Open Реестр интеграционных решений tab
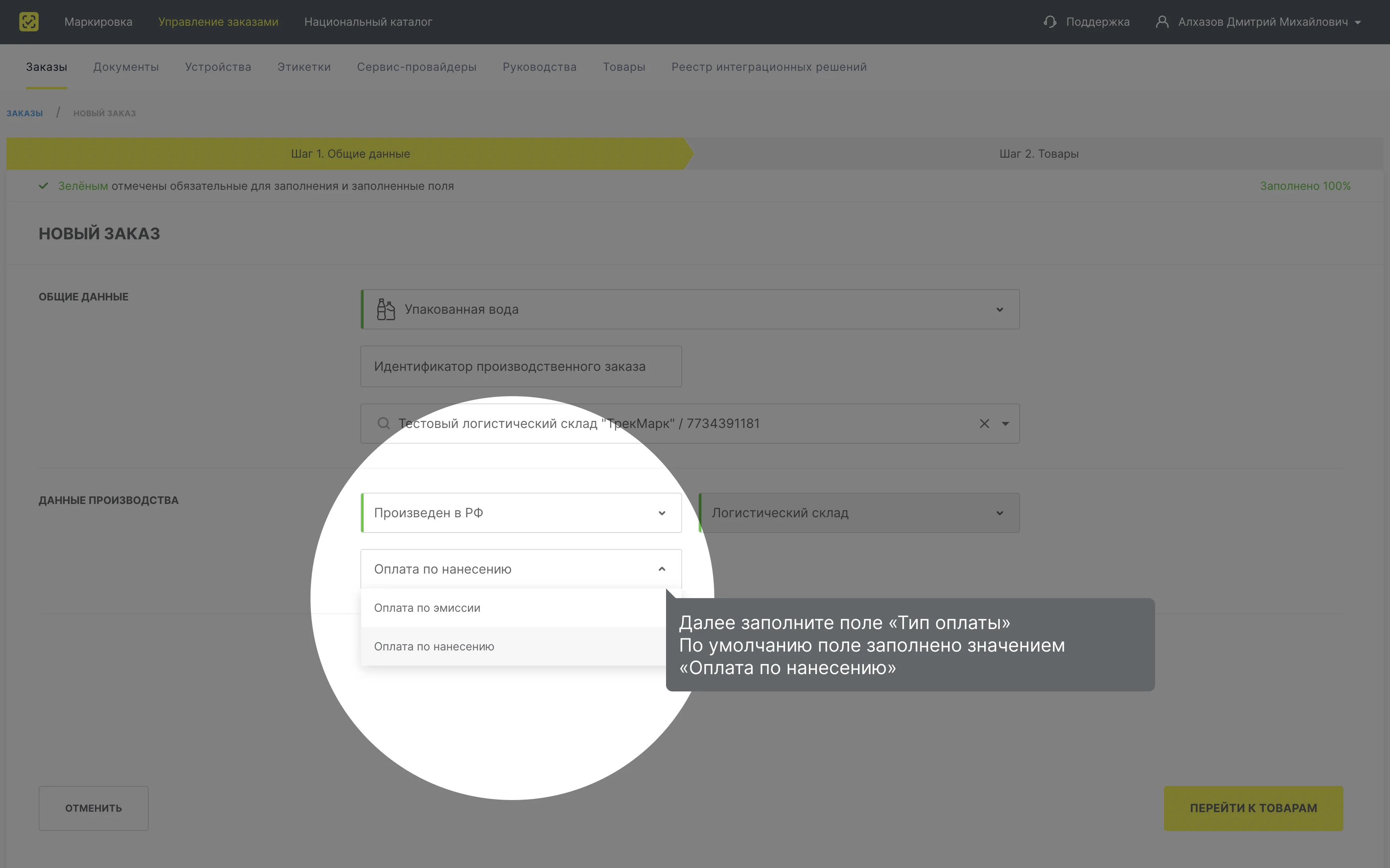This screenshot has height=868, width=1390. point(769,67)
